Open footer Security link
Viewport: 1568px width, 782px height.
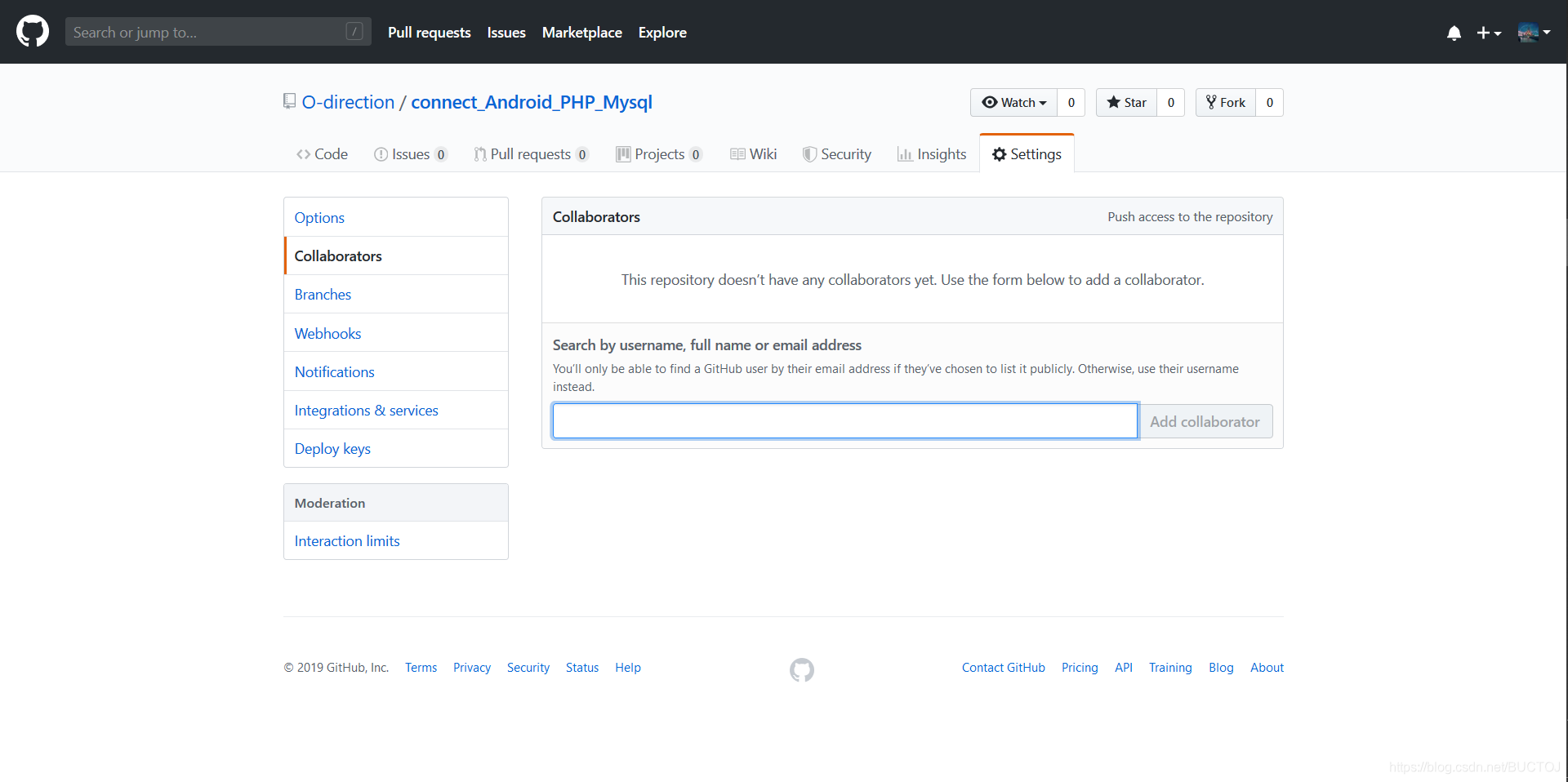click(x=528, y=668)
